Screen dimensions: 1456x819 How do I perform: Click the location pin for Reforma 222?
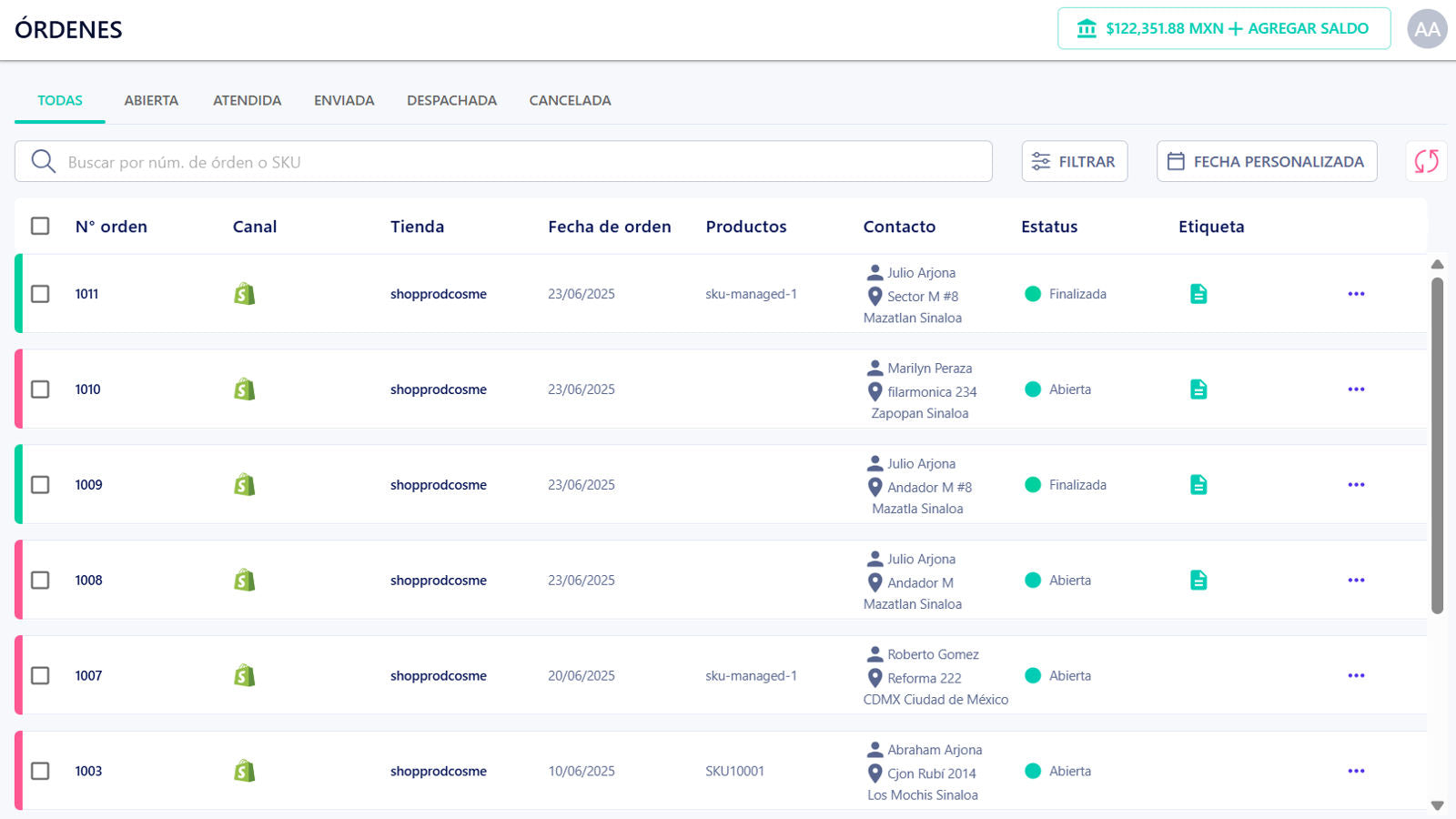click(875, 678)
